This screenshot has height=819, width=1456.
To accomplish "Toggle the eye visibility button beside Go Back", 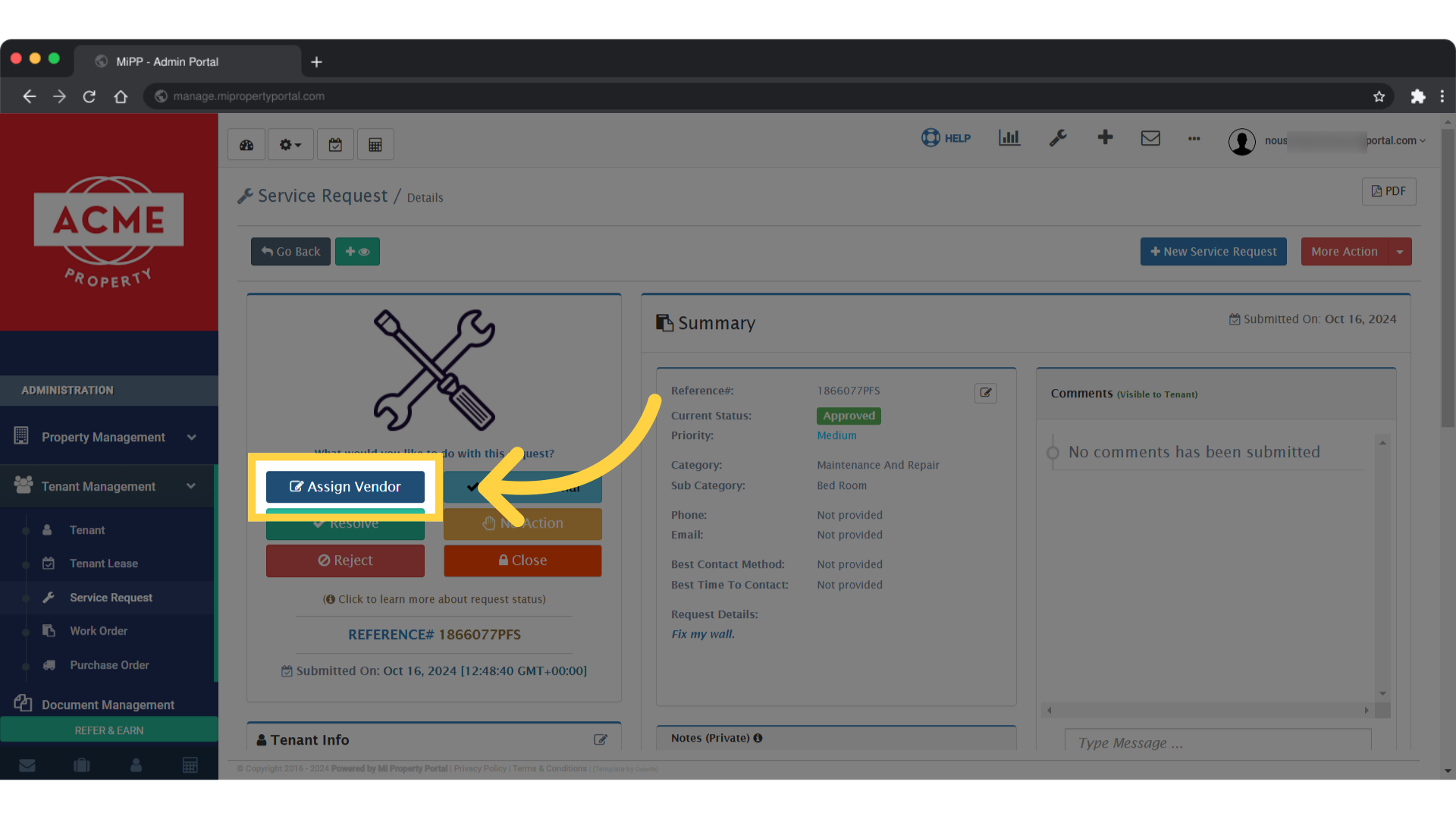I will pyautogui.click(x=357, y=251).
